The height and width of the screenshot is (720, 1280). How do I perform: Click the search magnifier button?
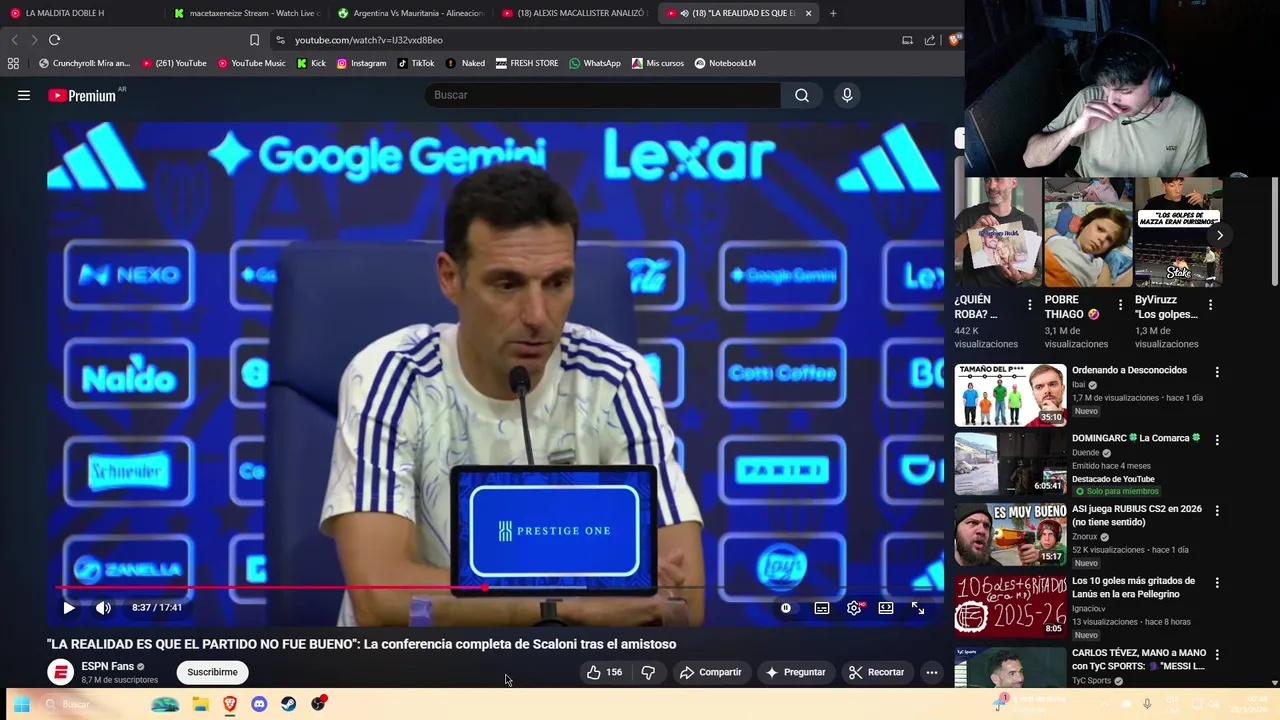[x=802, y=95]
